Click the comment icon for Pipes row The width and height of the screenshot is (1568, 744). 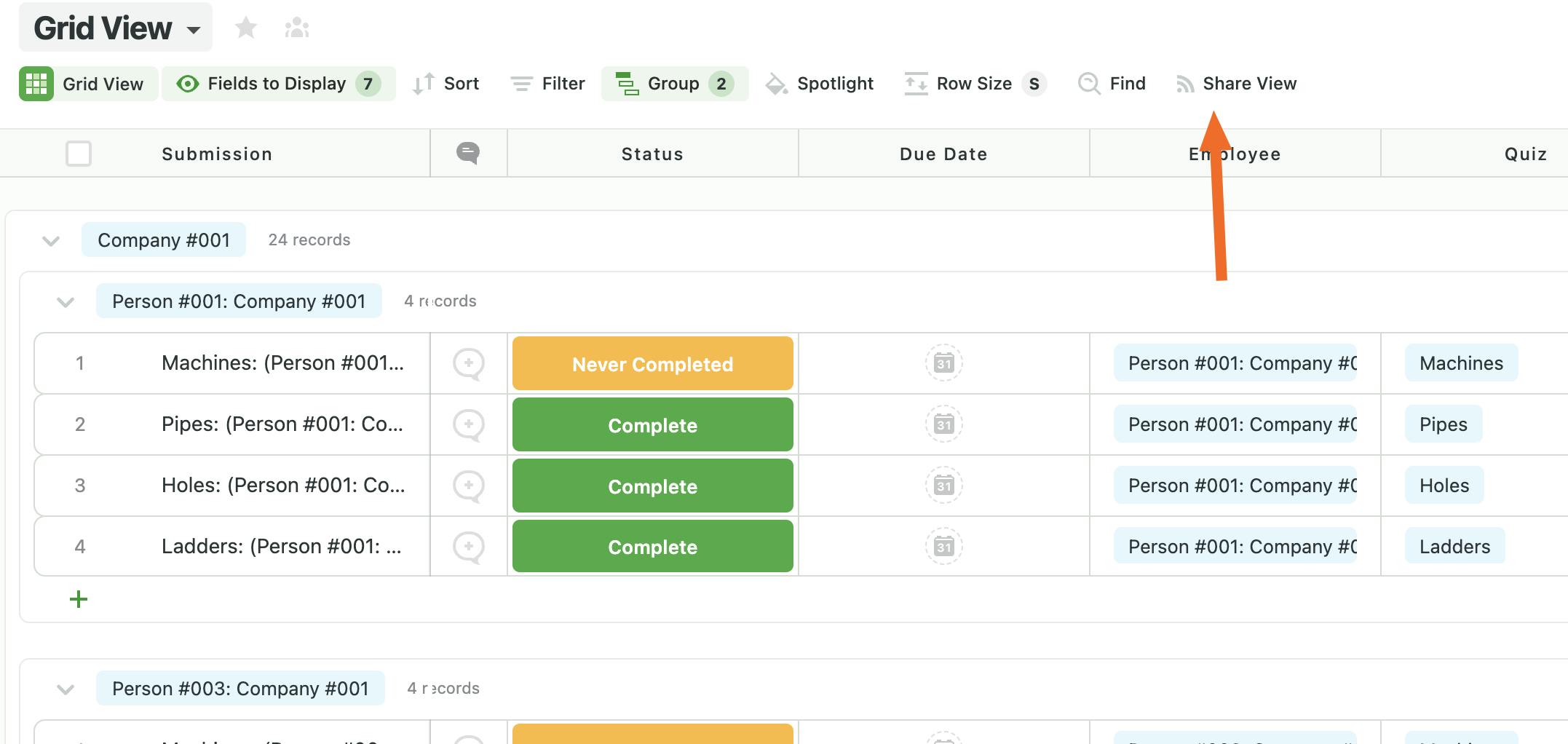pyautogui.click(x=468, y=424)
